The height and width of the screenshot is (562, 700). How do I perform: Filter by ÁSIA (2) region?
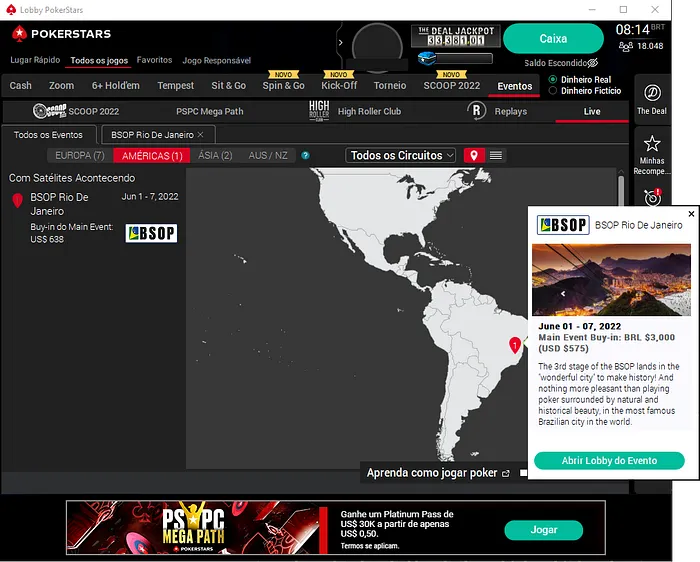215,155
